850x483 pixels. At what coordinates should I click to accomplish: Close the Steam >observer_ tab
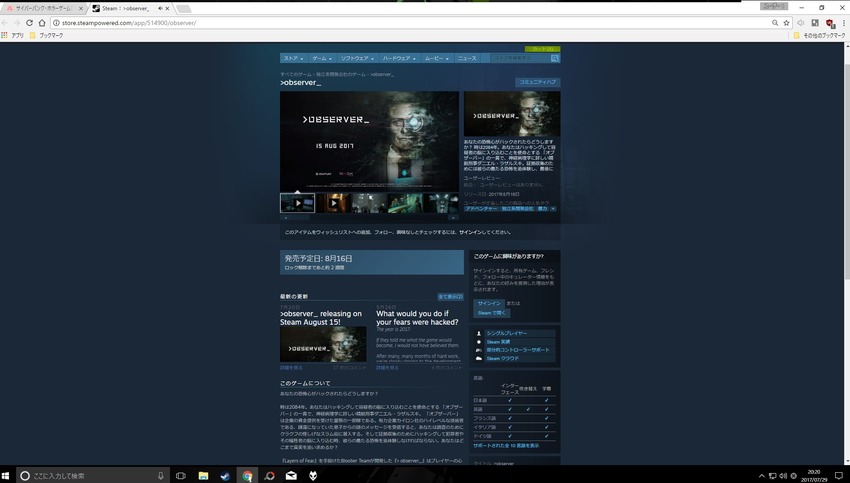(x=168, y=8)
